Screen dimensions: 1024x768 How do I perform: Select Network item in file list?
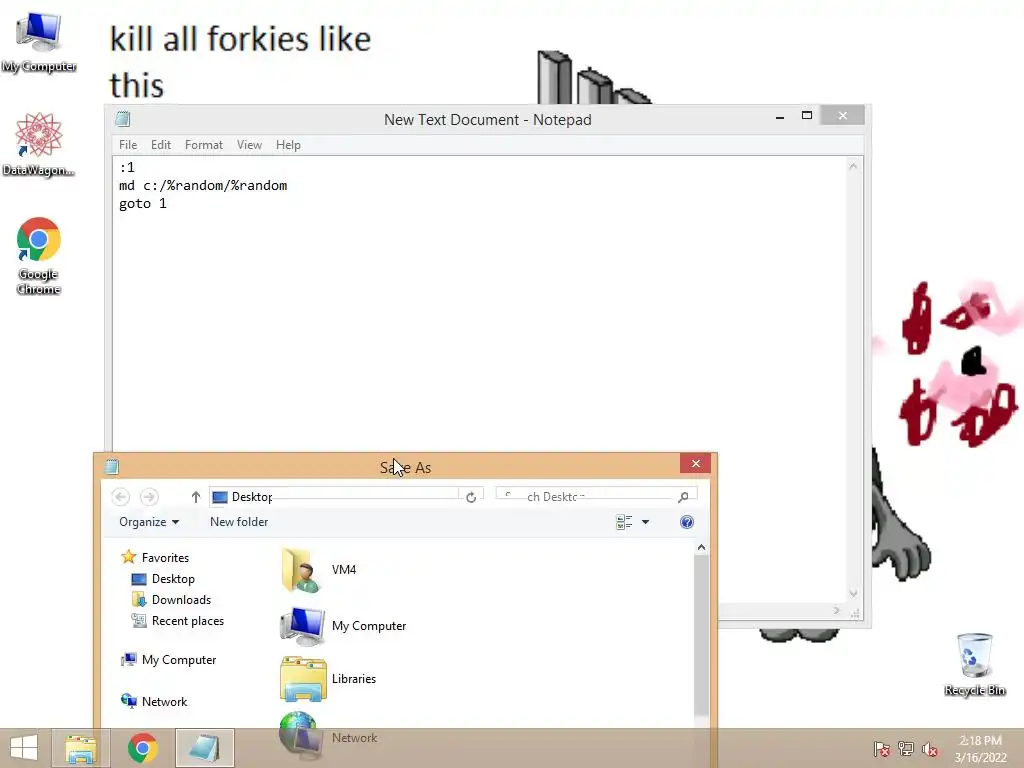coord(328,734)
